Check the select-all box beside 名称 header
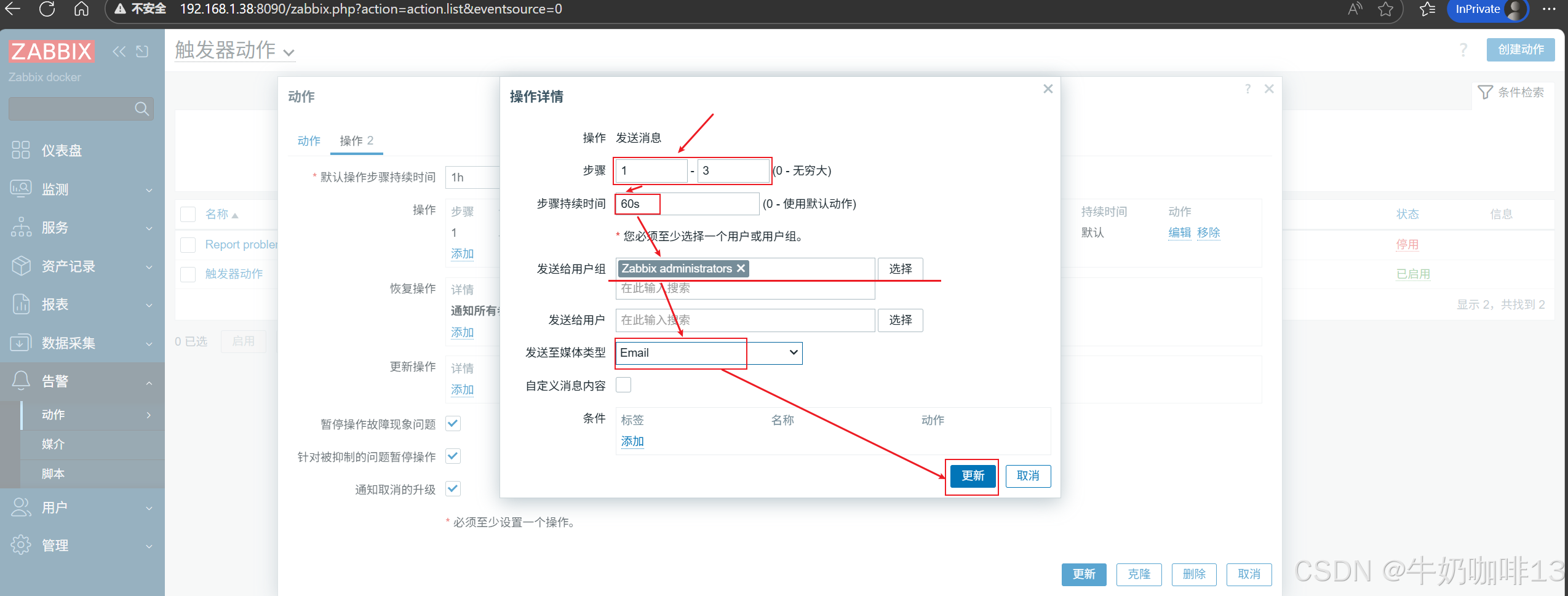Viewport: 1568px width, 596px height. point(188,214)
